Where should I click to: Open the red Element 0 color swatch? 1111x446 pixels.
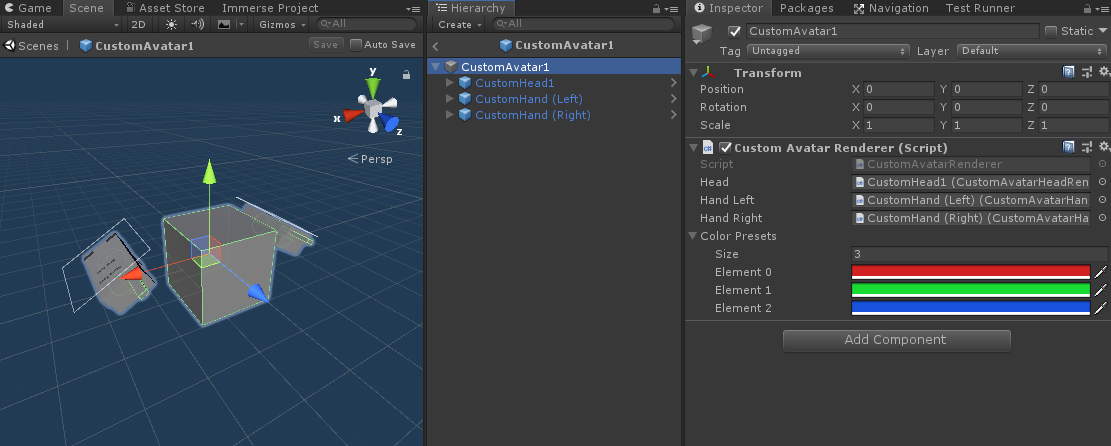coord(970,272)
